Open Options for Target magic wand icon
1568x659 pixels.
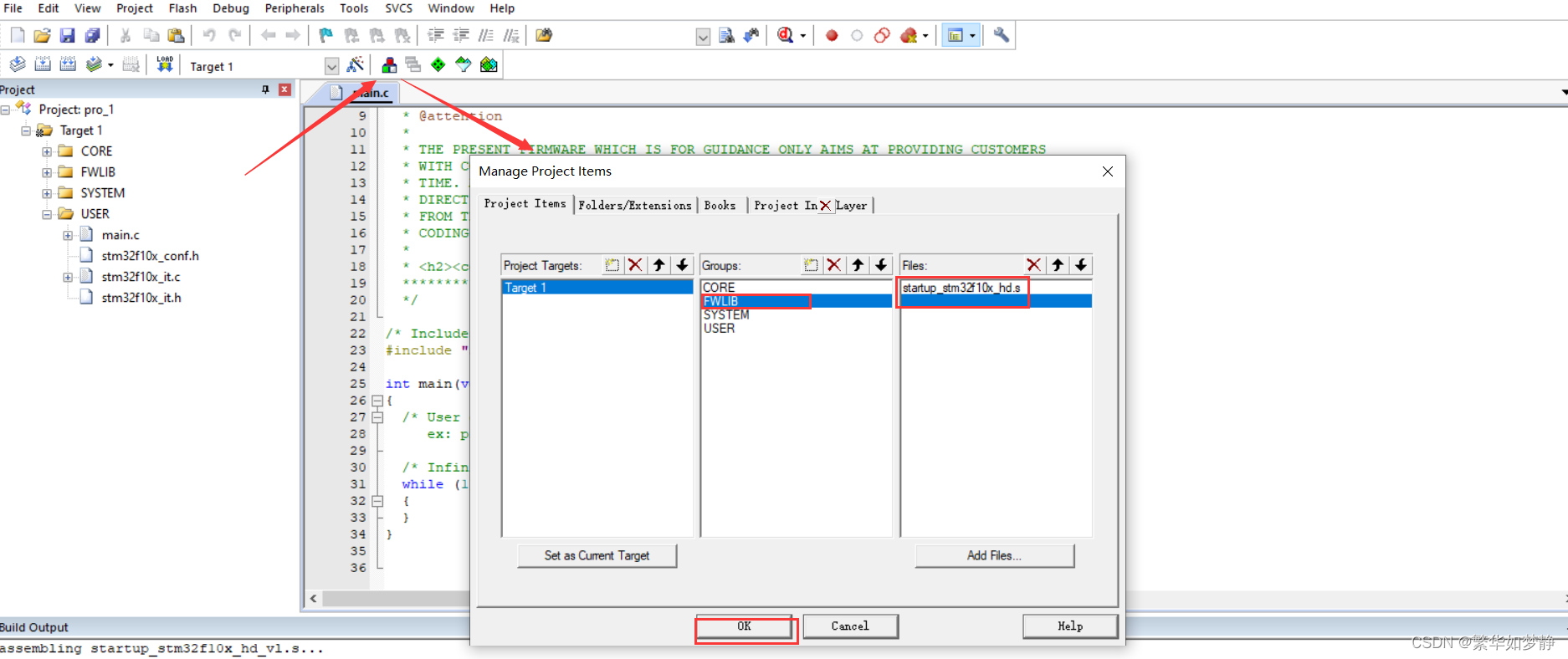[356, 64]
